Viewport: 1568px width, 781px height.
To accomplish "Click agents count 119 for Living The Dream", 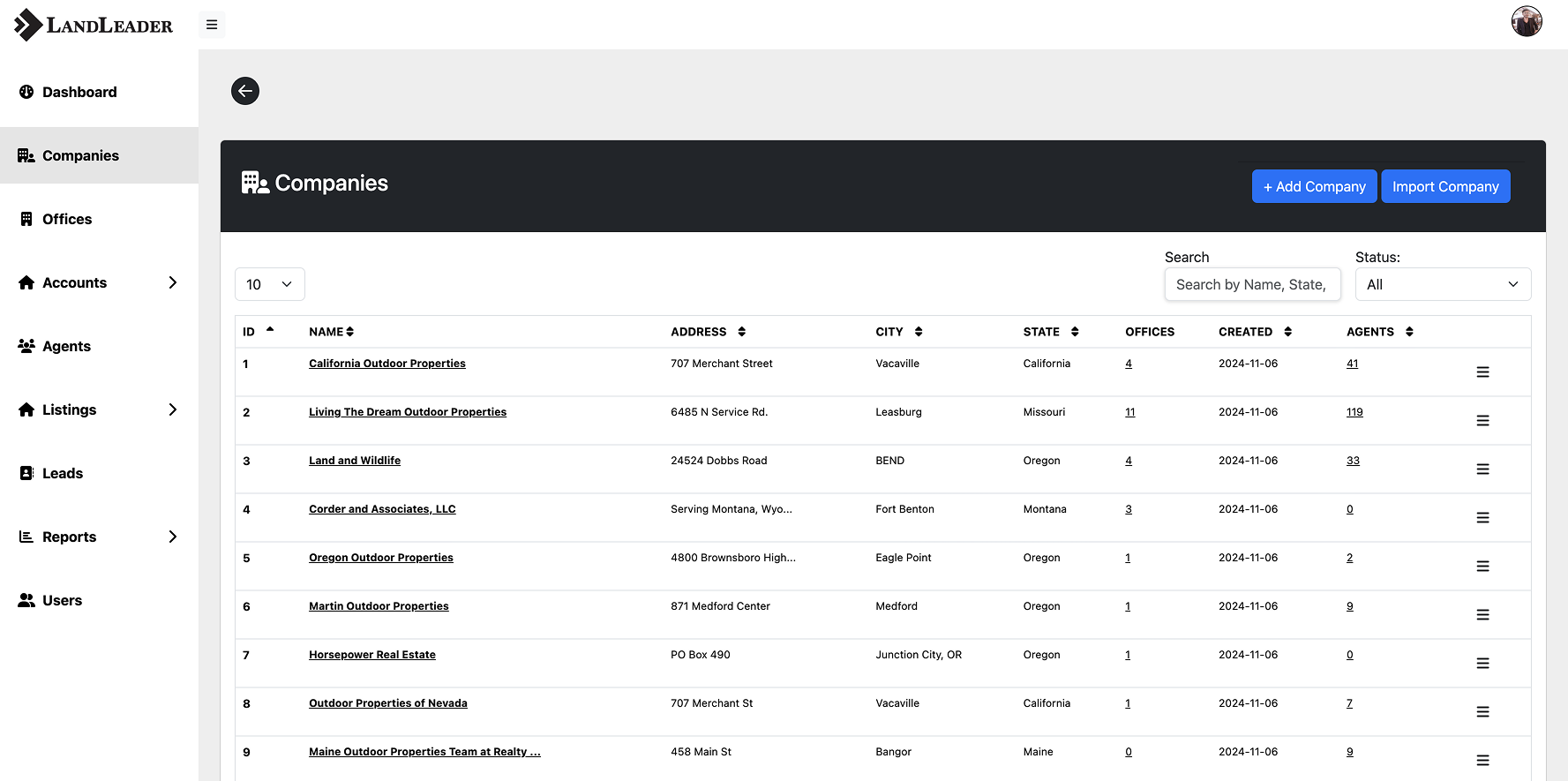I will (1354, 412).
